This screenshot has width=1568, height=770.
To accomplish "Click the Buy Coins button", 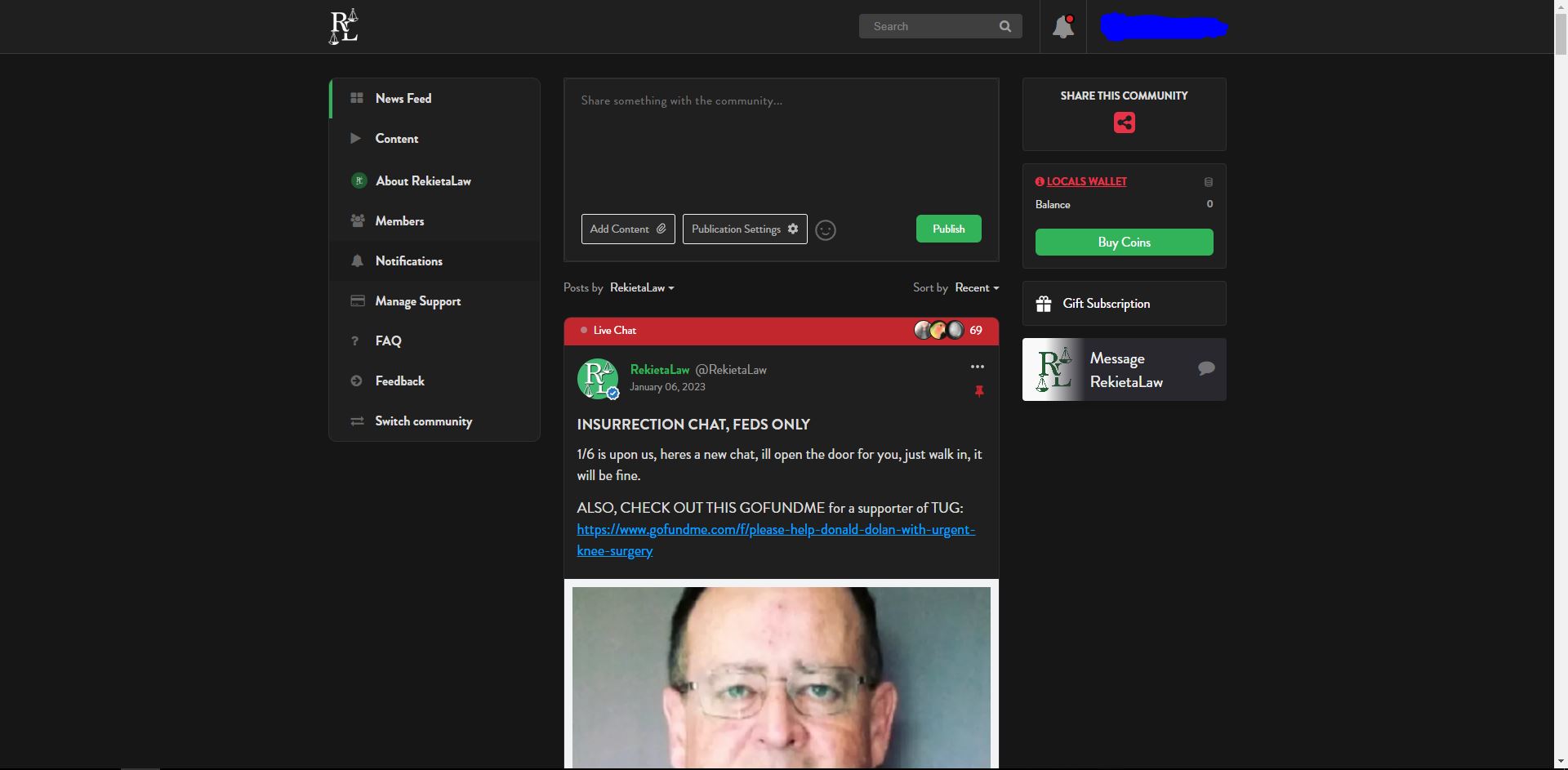I will 1125,243.
